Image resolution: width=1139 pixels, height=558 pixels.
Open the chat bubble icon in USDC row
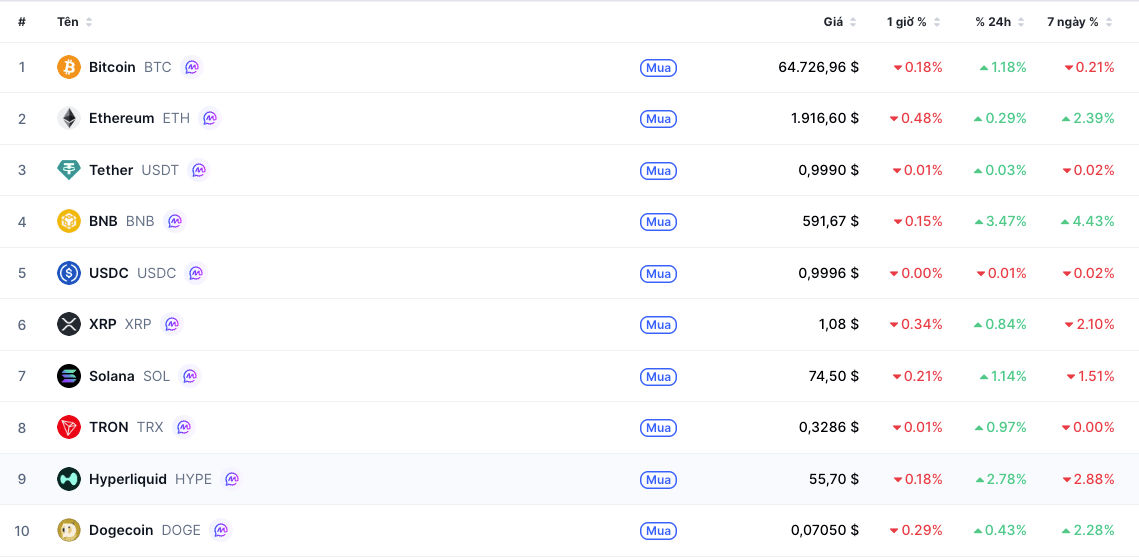pyautogui.click(x=196, y=272)
